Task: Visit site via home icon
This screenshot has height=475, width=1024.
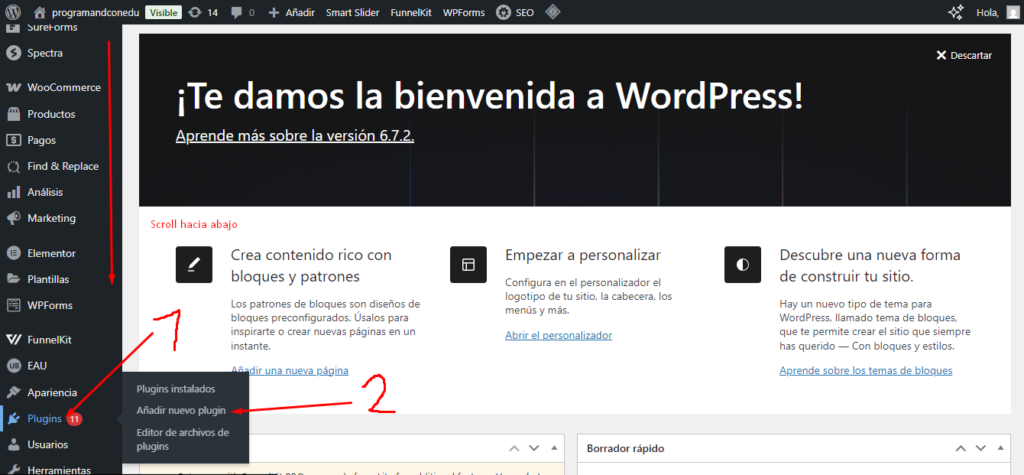Action: click(40, 12)
